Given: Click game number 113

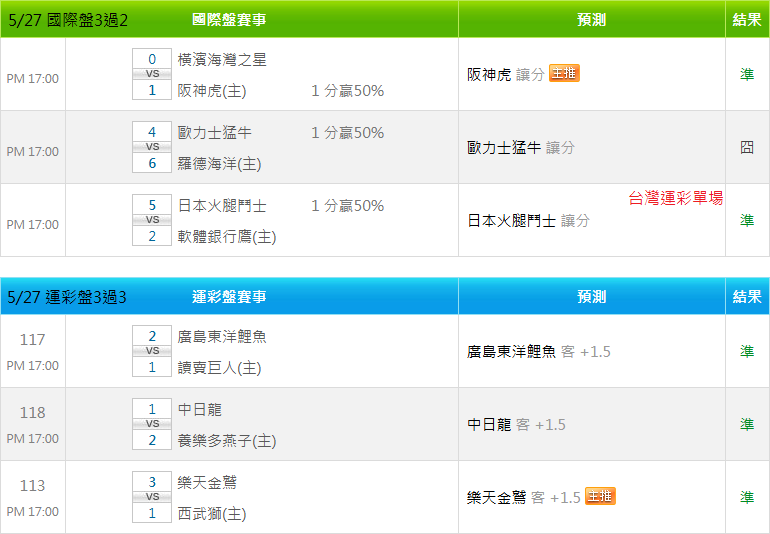Looking at the screenshot, I should click(32, 485).
